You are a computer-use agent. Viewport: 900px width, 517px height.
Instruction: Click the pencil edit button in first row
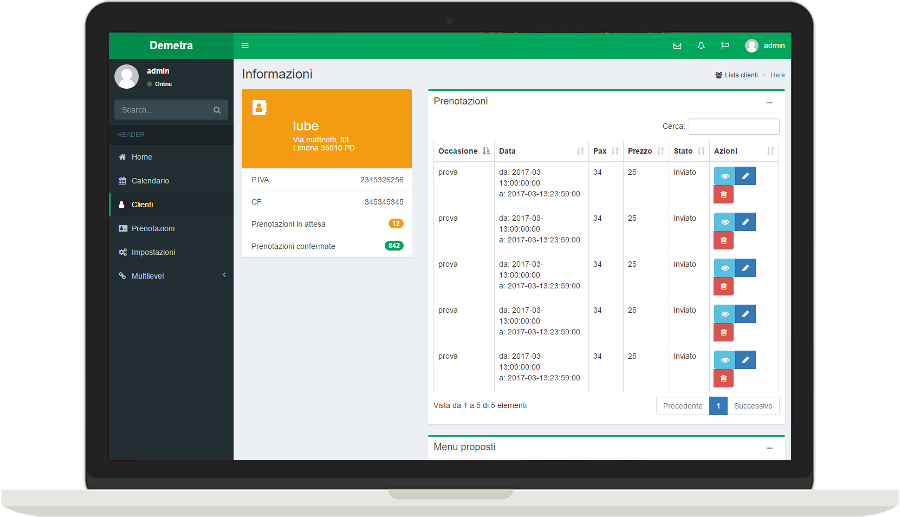pos(745,176)
